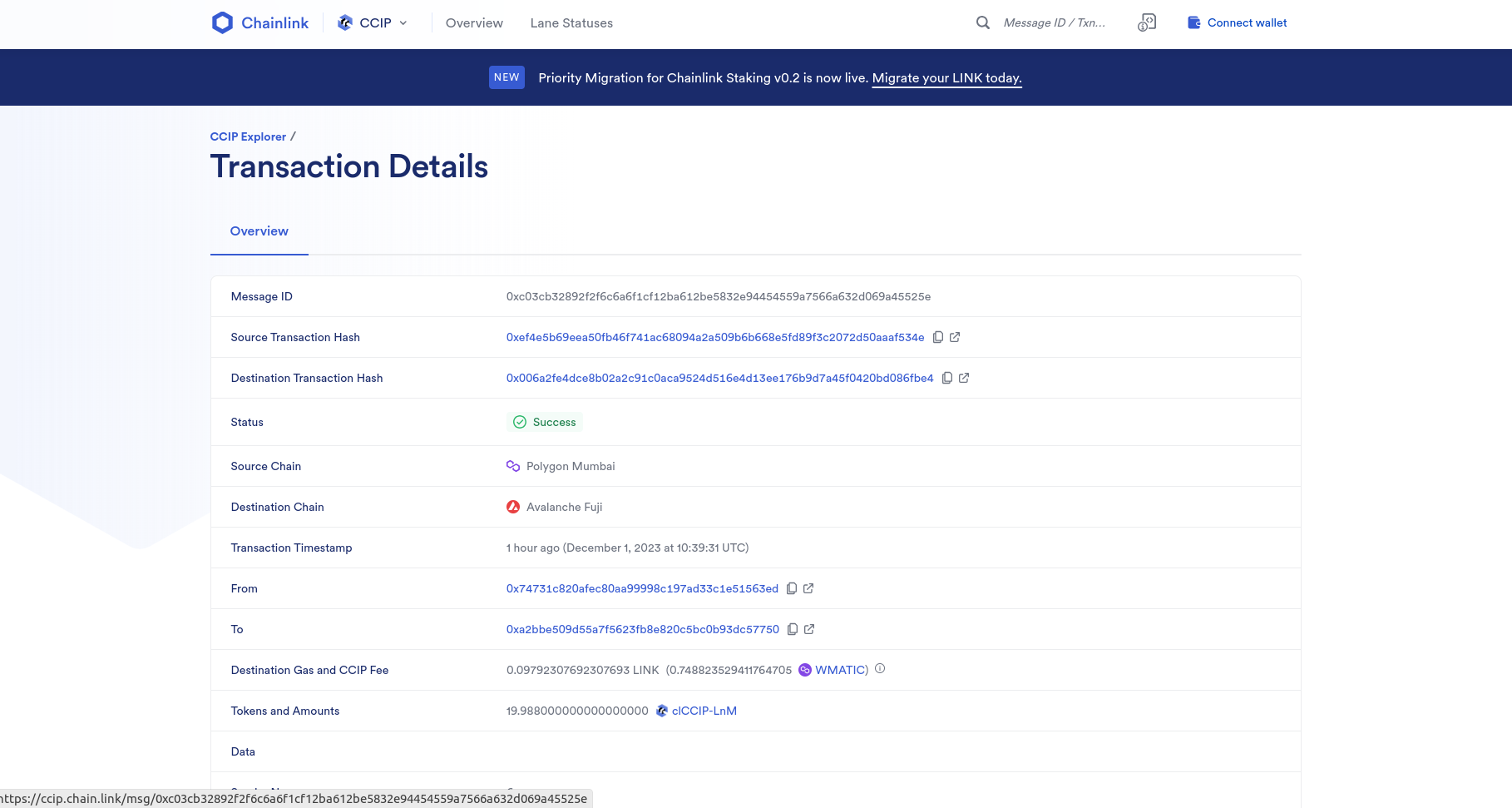Viewport: 1512px width, 808px height.
Task: Click the 'Destination Transaction Hash' row label
Action: (307, 378)
